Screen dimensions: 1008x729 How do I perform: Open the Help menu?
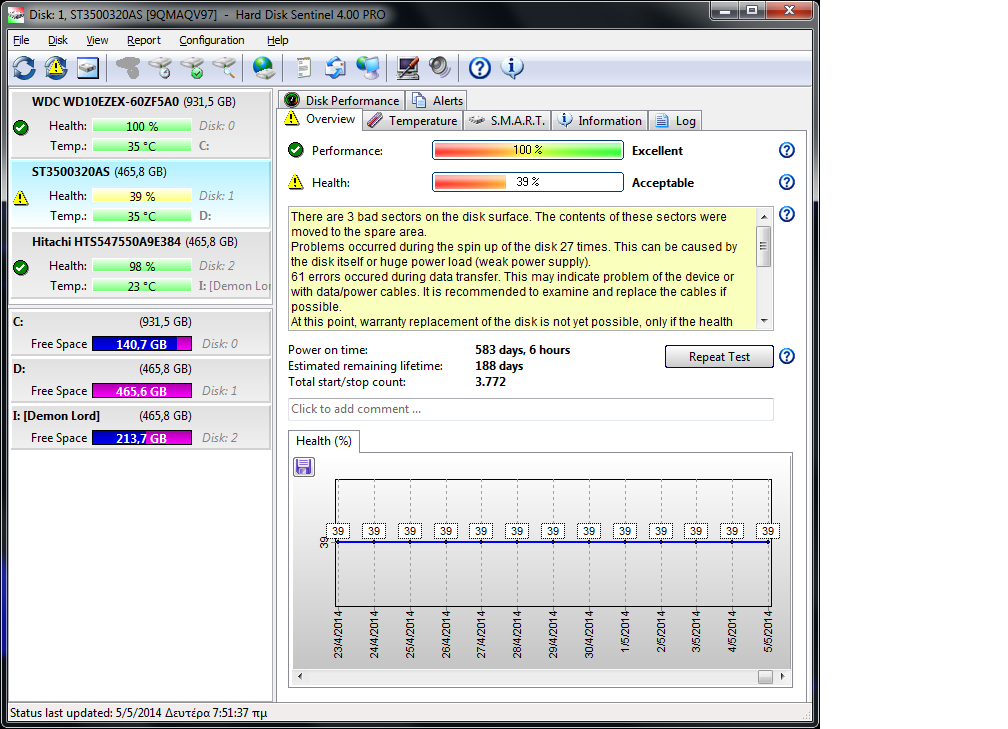[278, 40]
